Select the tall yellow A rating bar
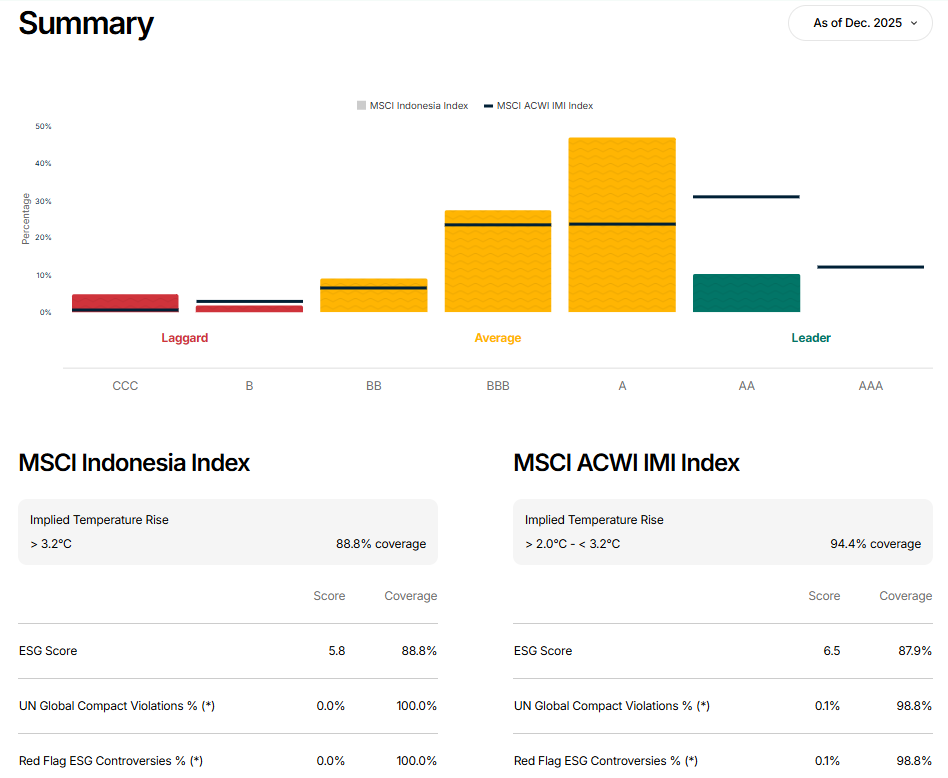The width and height of the screenshot is (948, 778). [x=622, y=225]
